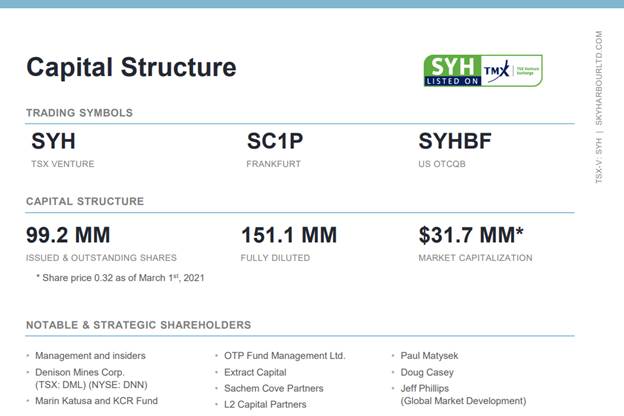
Task: Click the 151.1 MM fully diluted figure
Action: 288,236
